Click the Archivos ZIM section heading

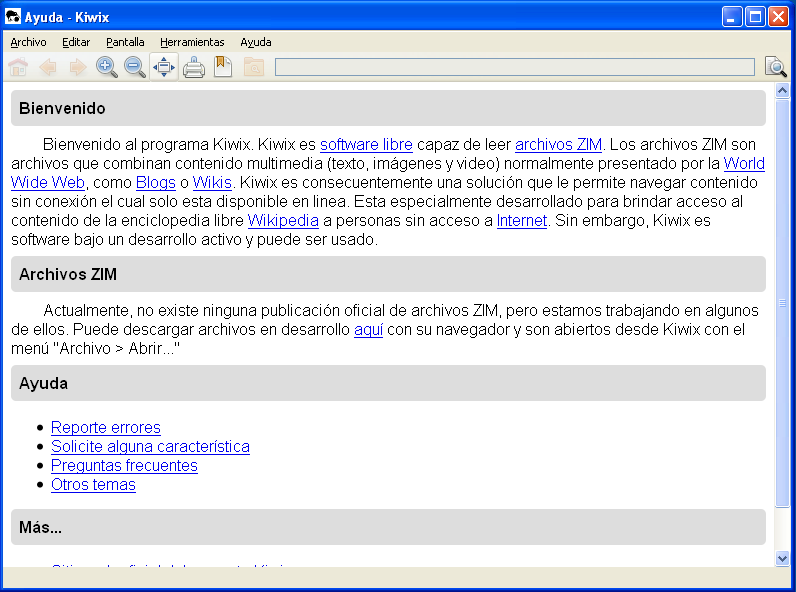[68, 275]
